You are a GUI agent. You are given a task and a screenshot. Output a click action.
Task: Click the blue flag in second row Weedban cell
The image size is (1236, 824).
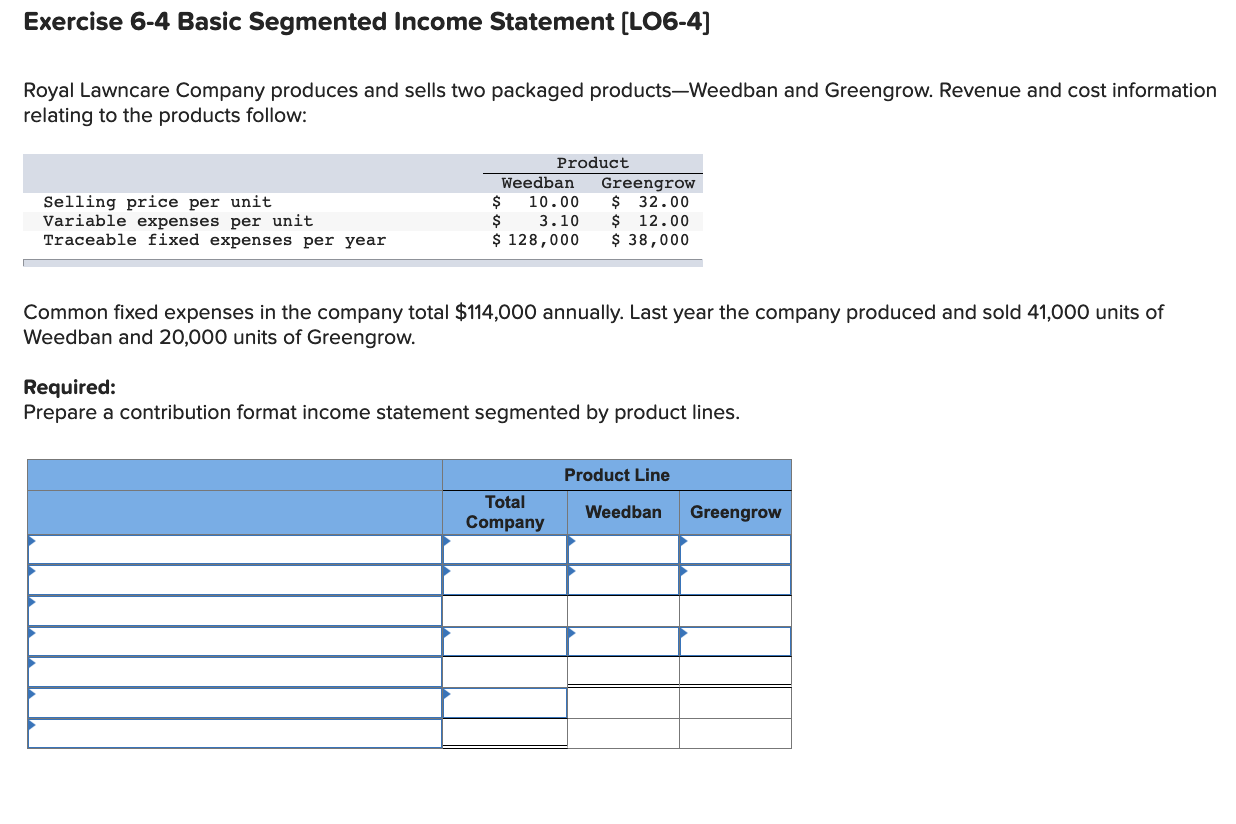click(x=573, y=574)
